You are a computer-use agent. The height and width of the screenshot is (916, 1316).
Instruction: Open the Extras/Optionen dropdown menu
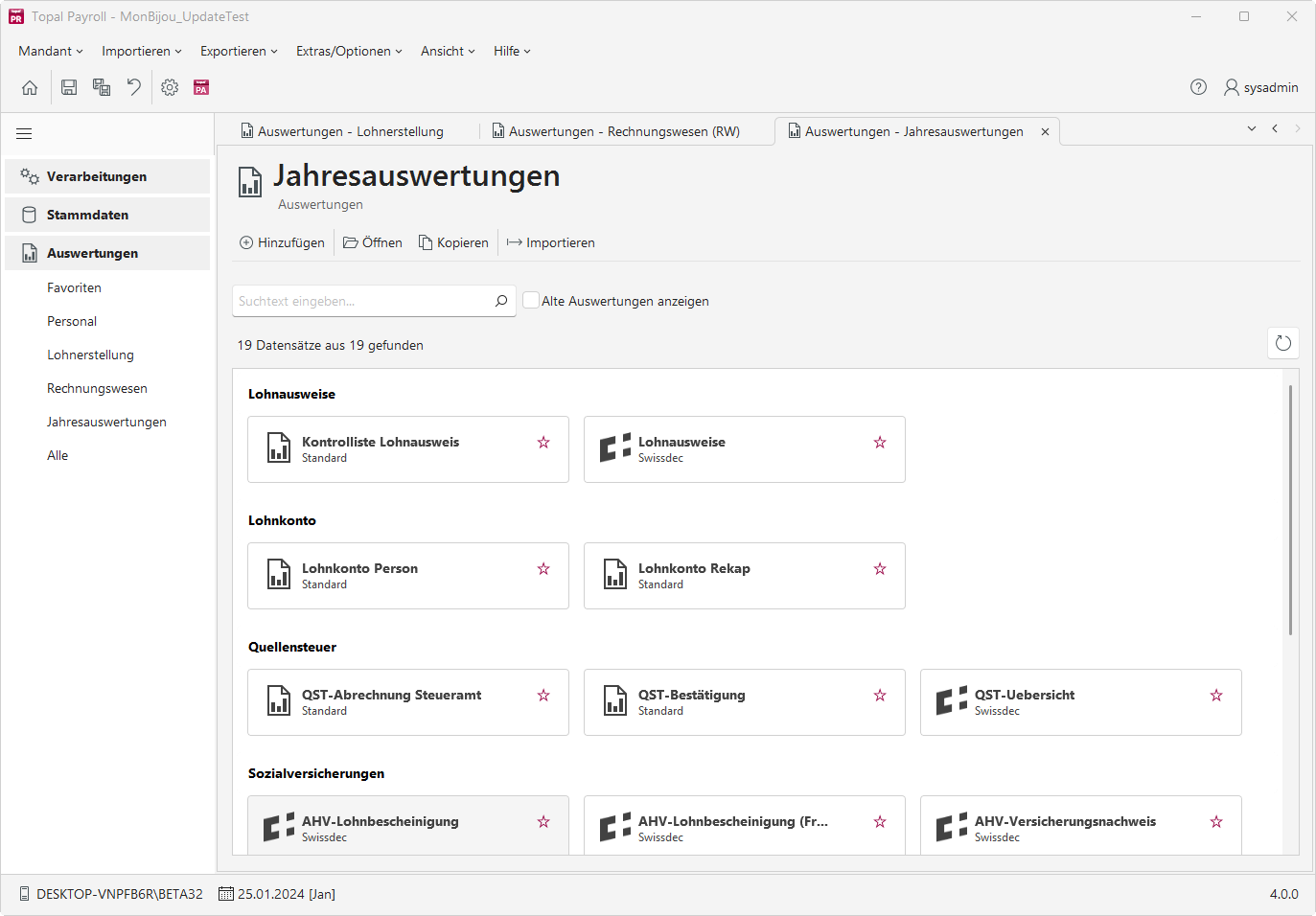coord(349,51)
